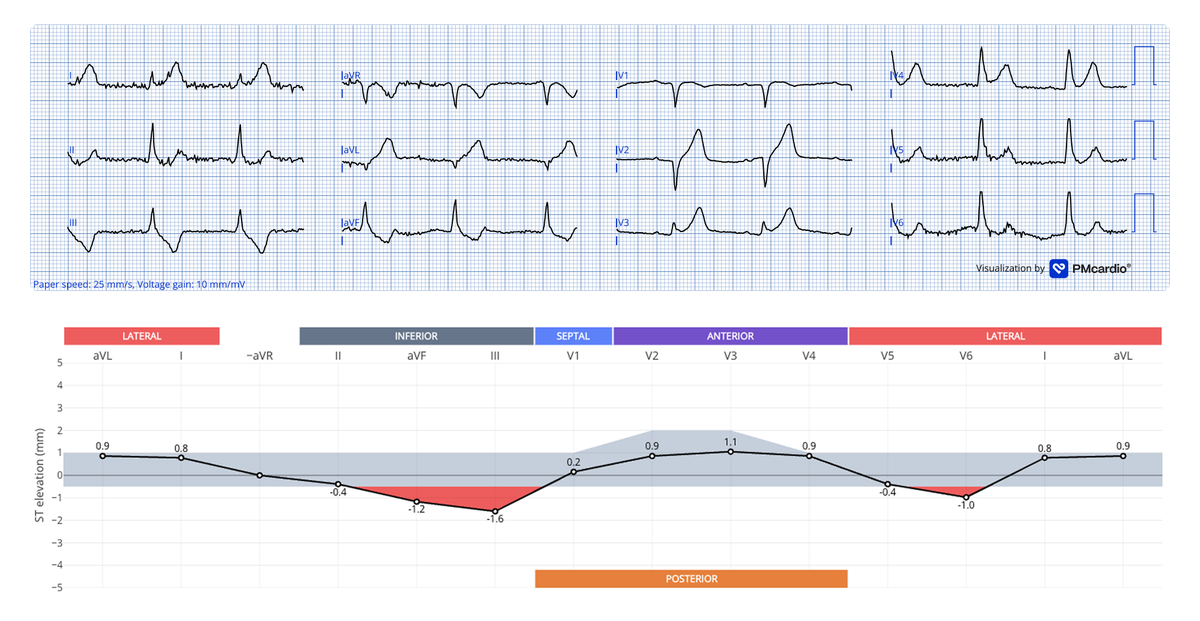Select the LATERAL bar above V5 and V6

[1005, 336]
